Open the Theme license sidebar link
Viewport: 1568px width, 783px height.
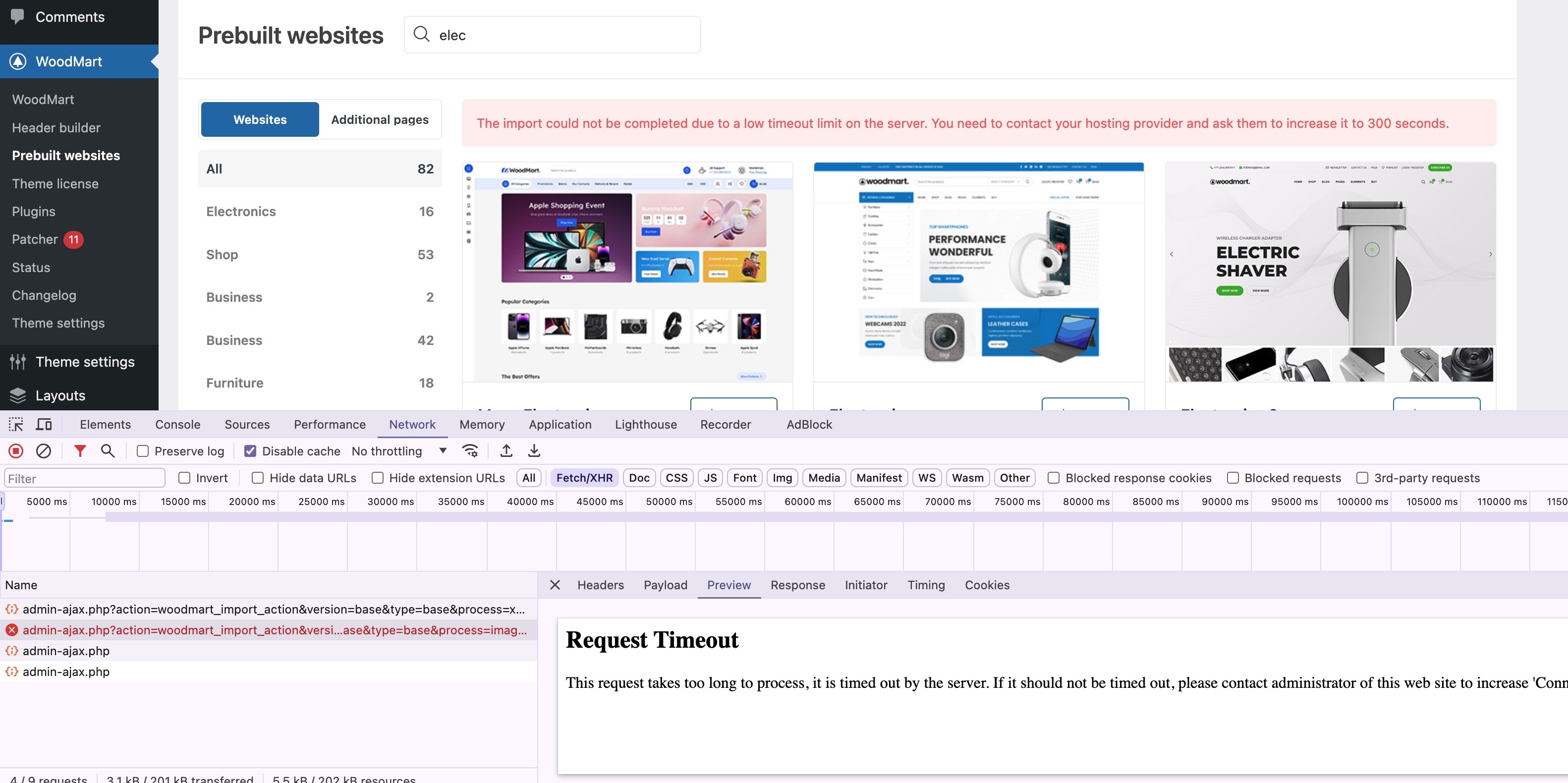55,183
